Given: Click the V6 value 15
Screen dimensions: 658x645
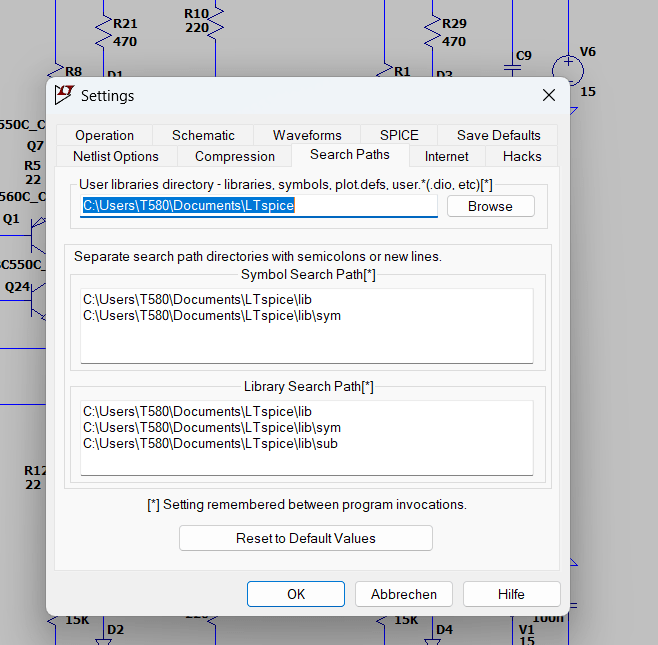Looking at the screenshot, I should click(588, 91).
